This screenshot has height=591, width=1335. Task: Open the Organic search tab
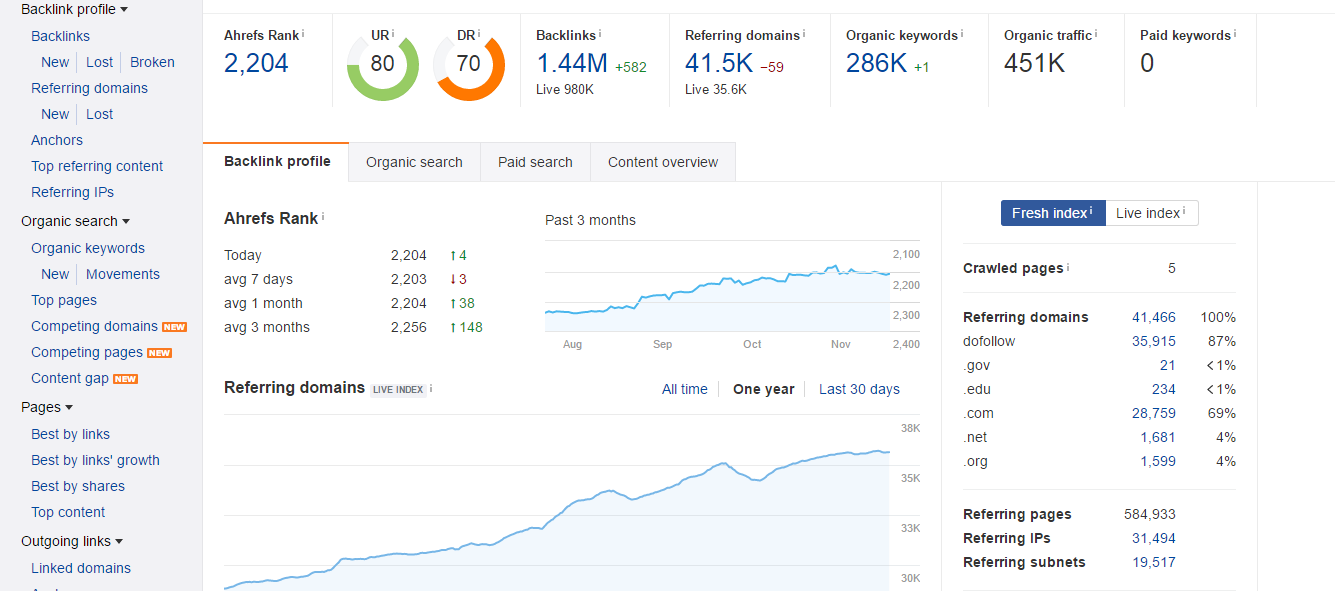pos(414,162)
